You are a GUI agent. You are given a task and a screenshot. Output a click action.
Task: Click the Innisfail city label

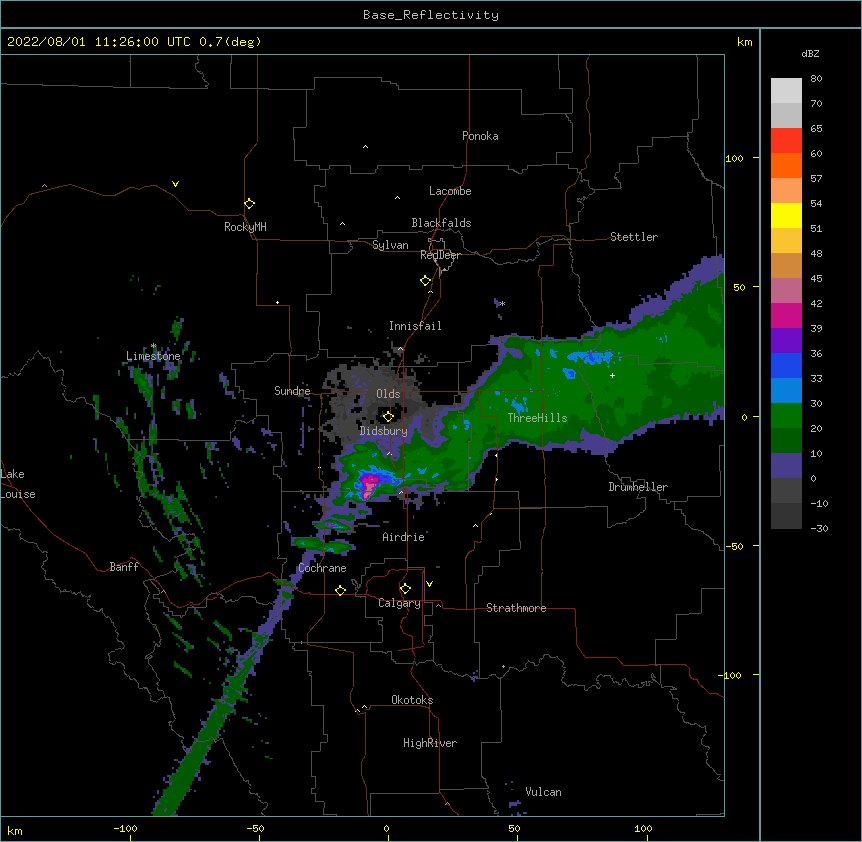[x=415, y=326]
